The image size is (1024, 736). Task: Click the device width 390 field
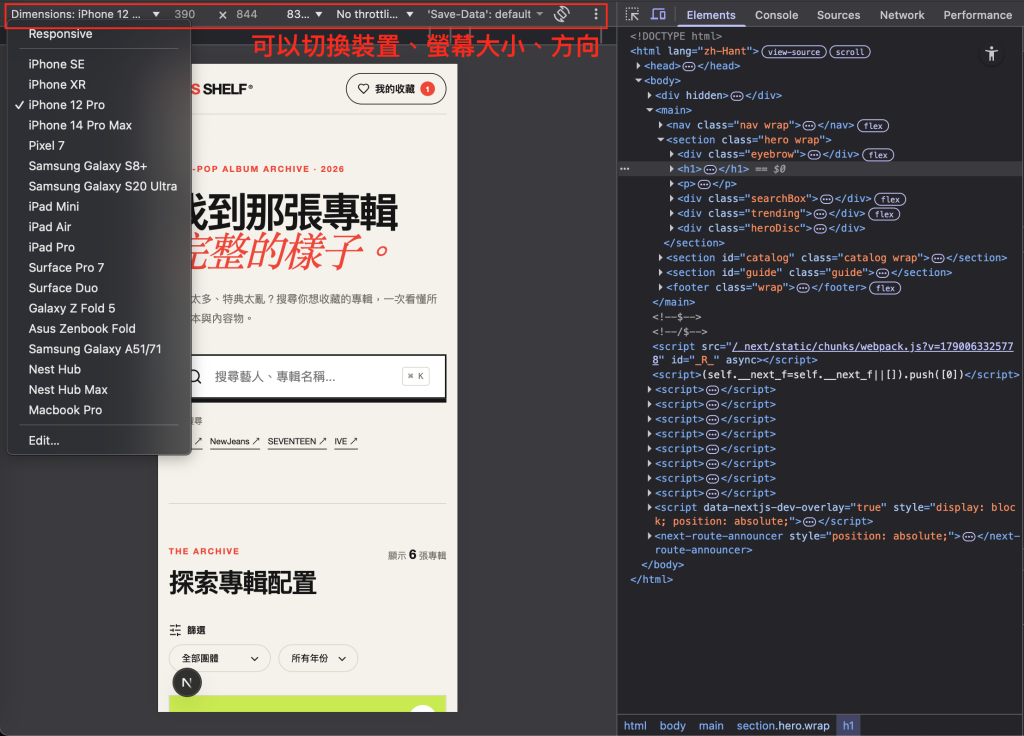coord(185,14)
